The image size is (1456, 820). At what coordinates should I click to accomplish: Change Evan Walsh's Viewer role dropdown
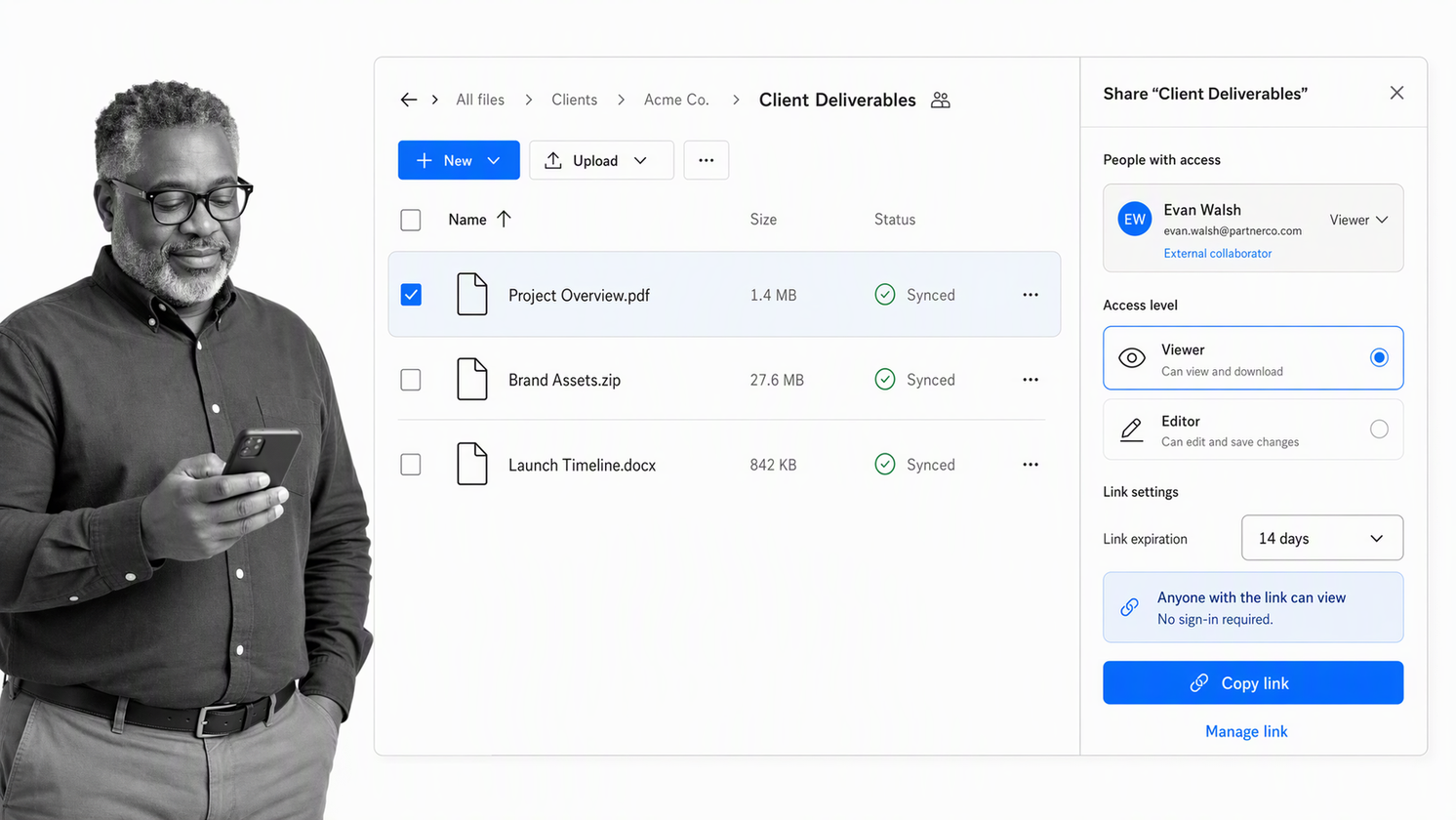tap(1358, 220)
